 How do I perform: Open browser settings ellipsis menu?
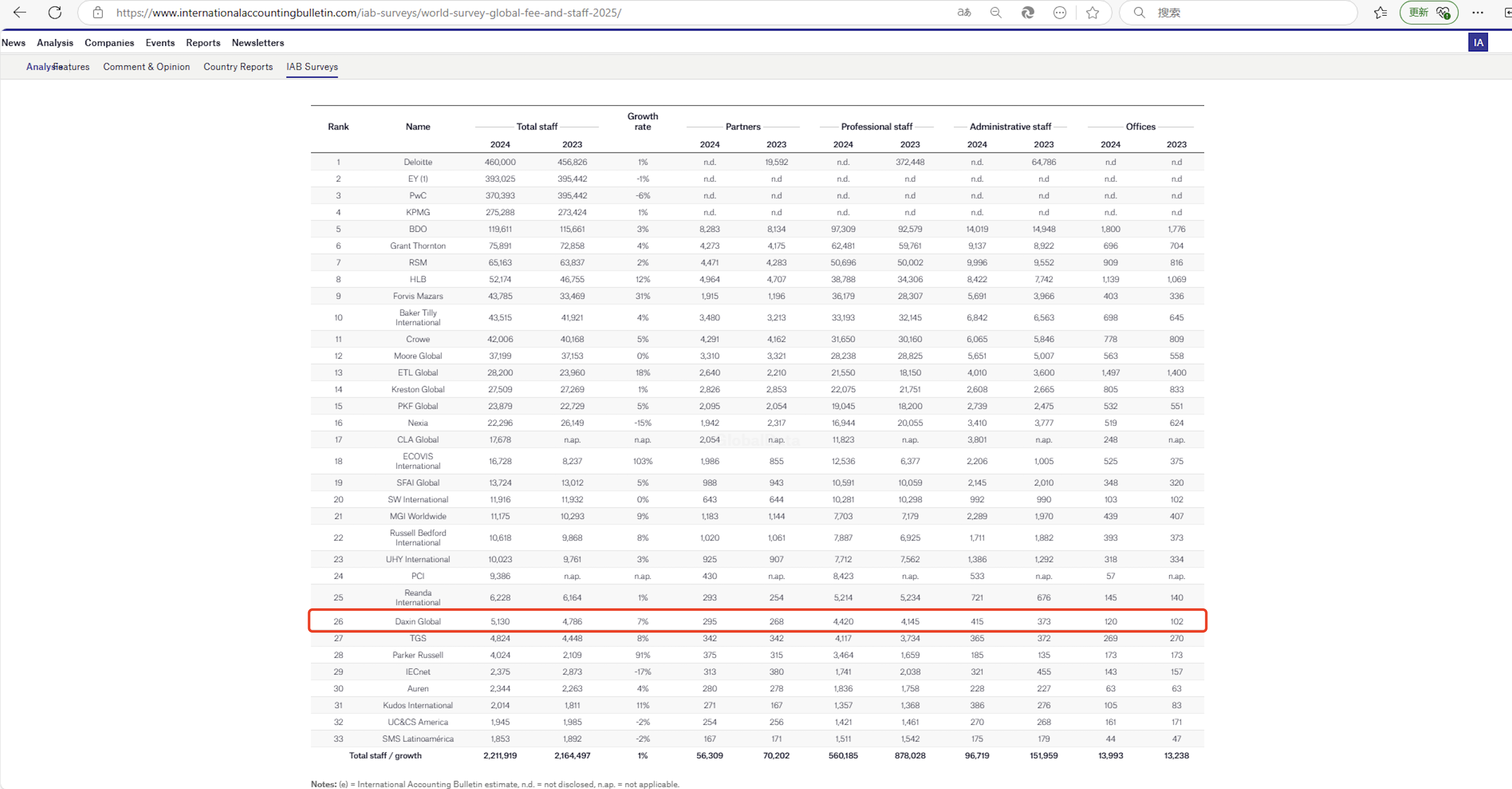click(x=1478, y=12)
